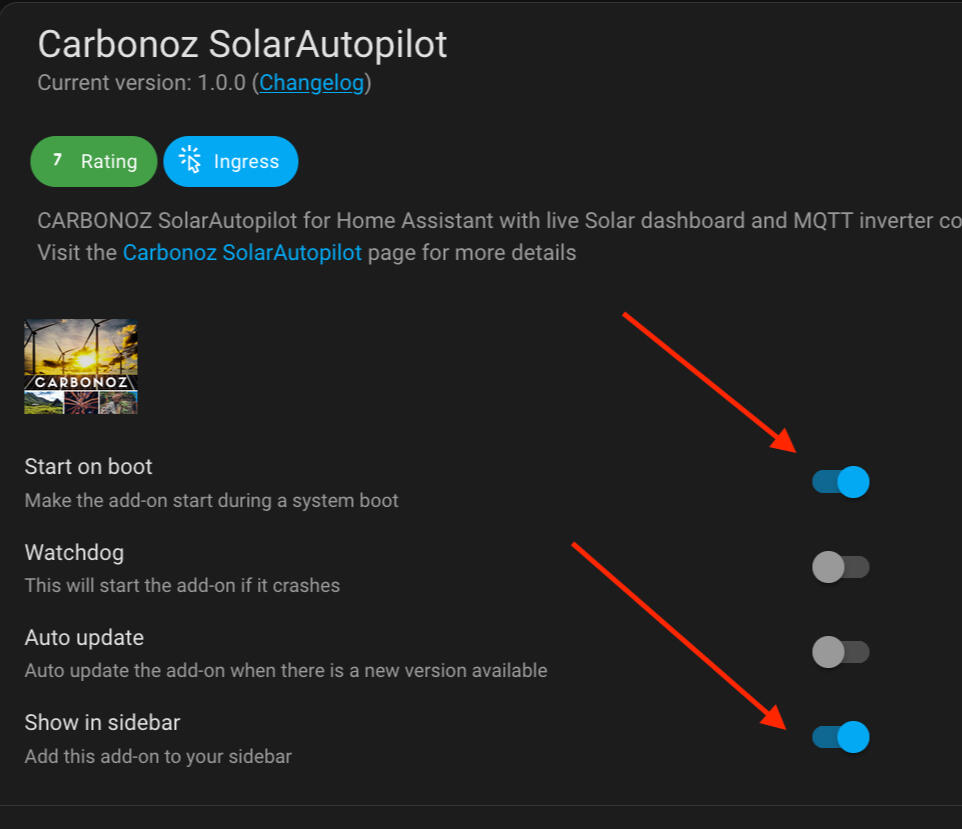This screenshot has width=962, height=829.
Task: Click the Carbonoz logo image
Action: 81,366
